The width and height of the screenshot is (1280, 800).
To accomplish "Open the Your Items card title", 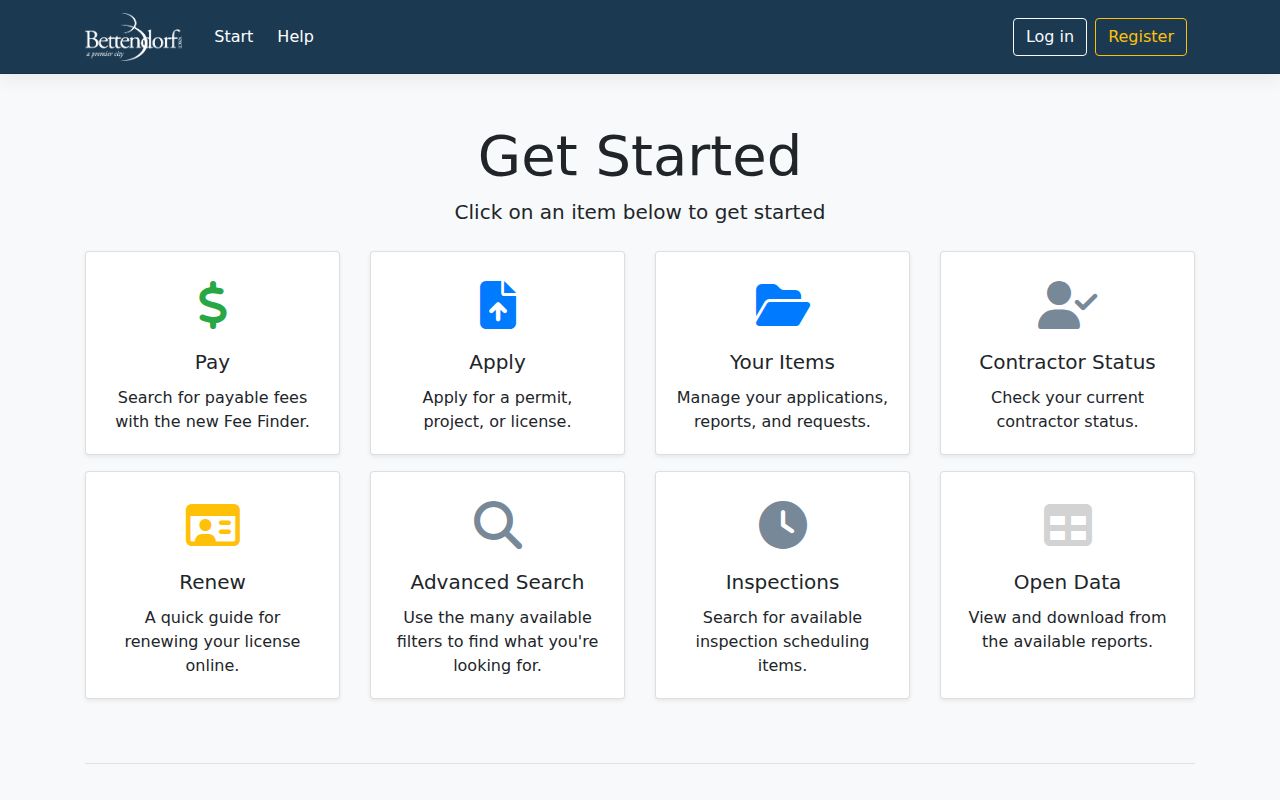I will (782, 362).
